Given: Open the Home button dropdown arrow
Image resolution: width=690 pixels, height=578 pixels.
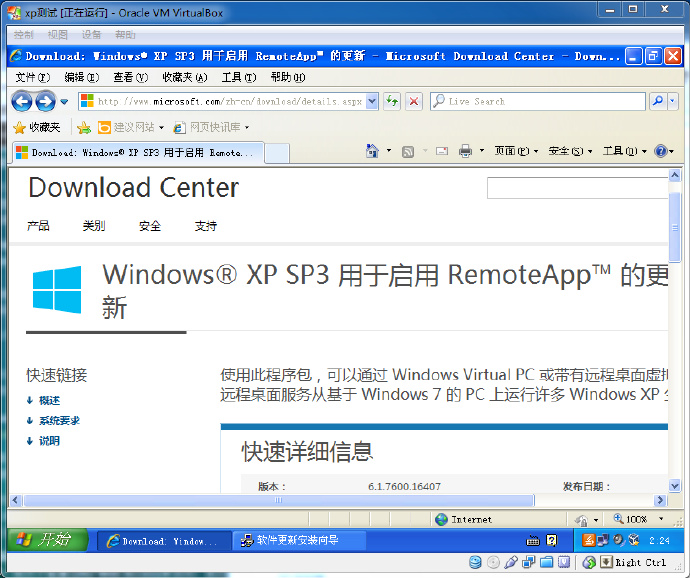Looking at the screenshot, I should pos(389,151).
